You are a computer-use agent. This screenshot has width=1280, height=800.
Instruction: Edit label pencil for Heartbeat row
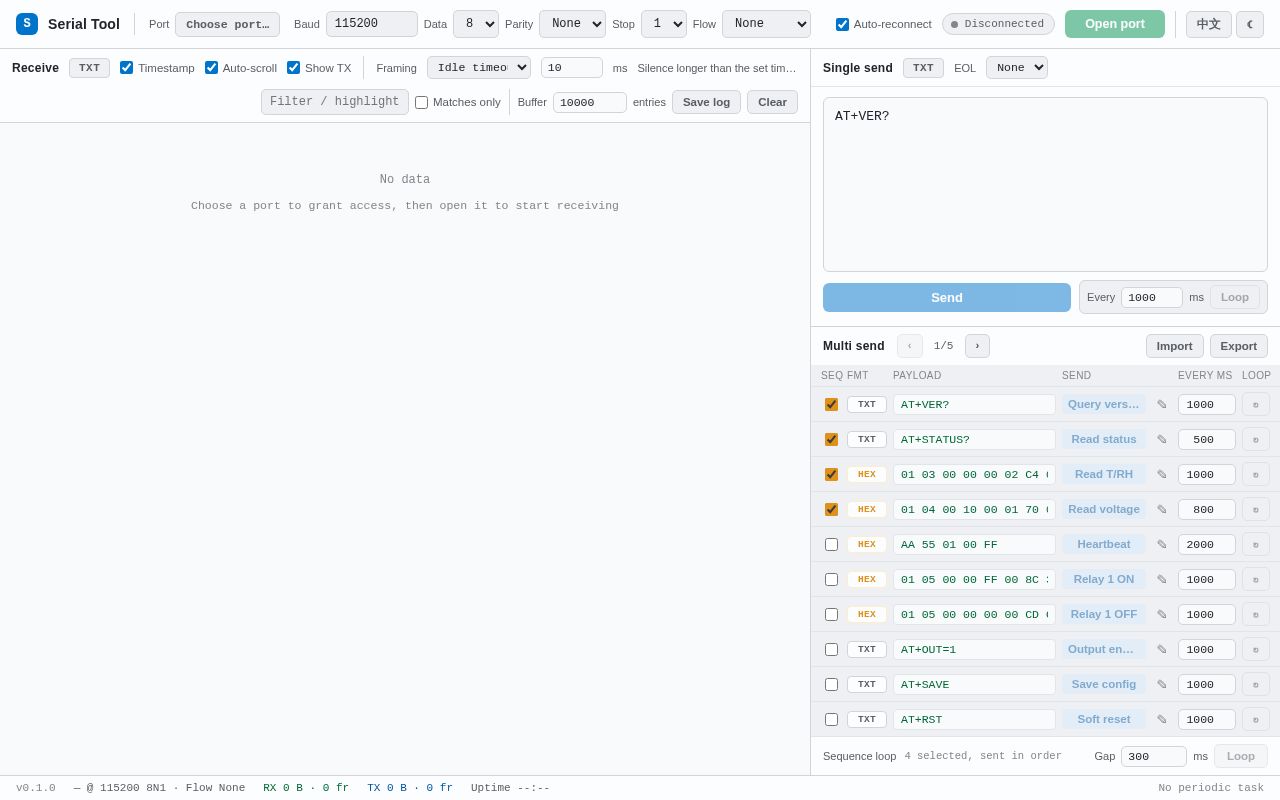pos(1162,544)
